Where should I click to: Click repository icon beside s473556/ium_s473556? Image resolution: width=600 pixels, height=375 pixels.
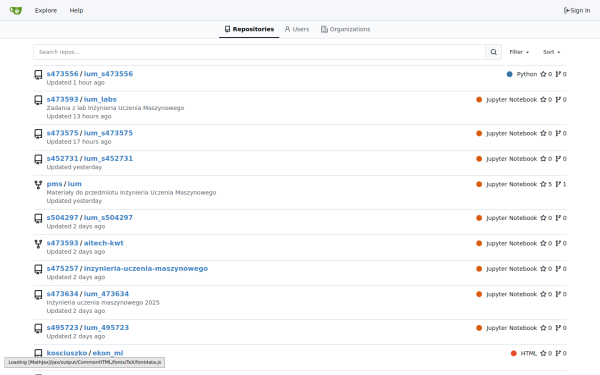coord(38,75)
